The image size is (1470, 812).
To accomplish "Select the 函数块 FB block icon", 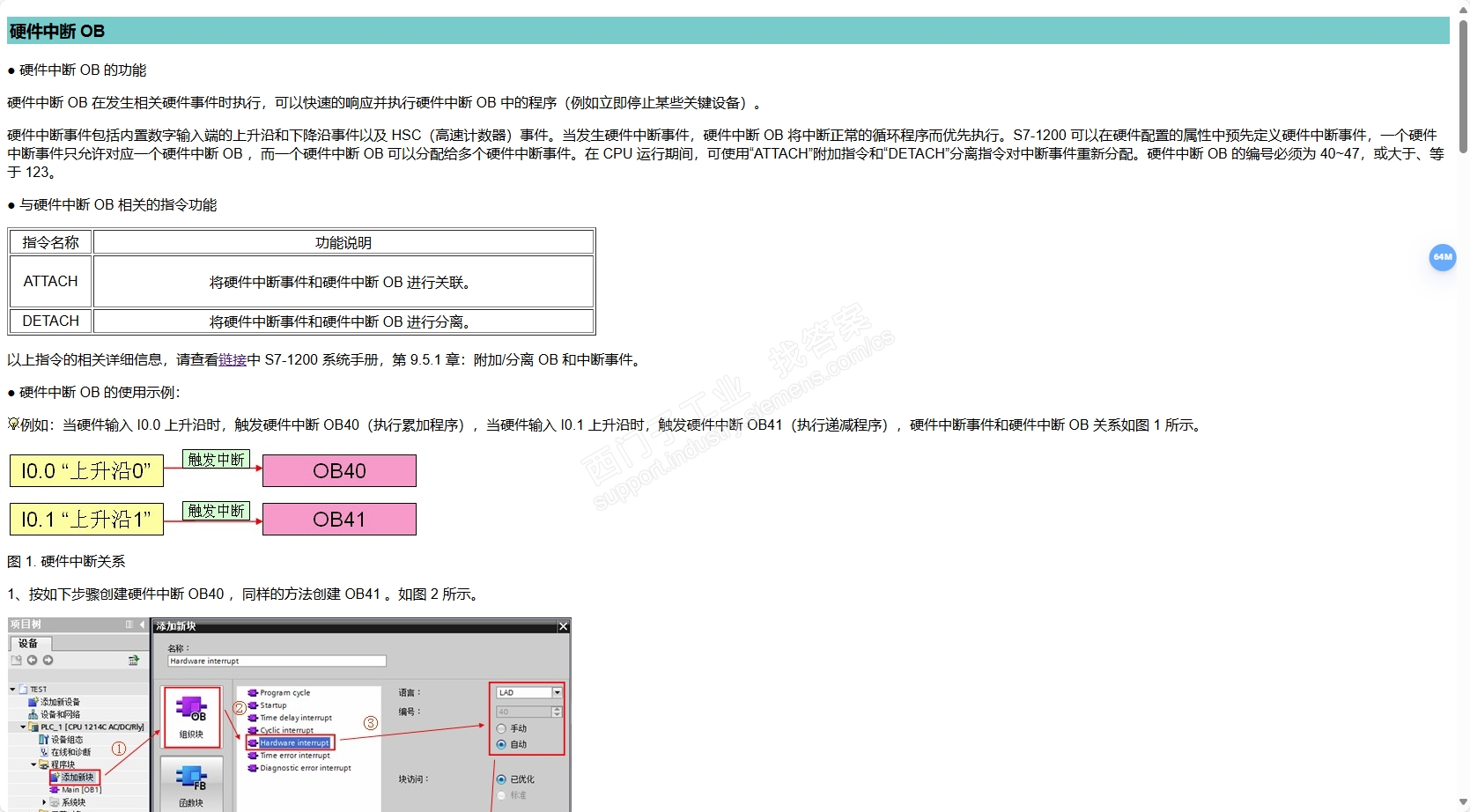I will pos(191,786).
